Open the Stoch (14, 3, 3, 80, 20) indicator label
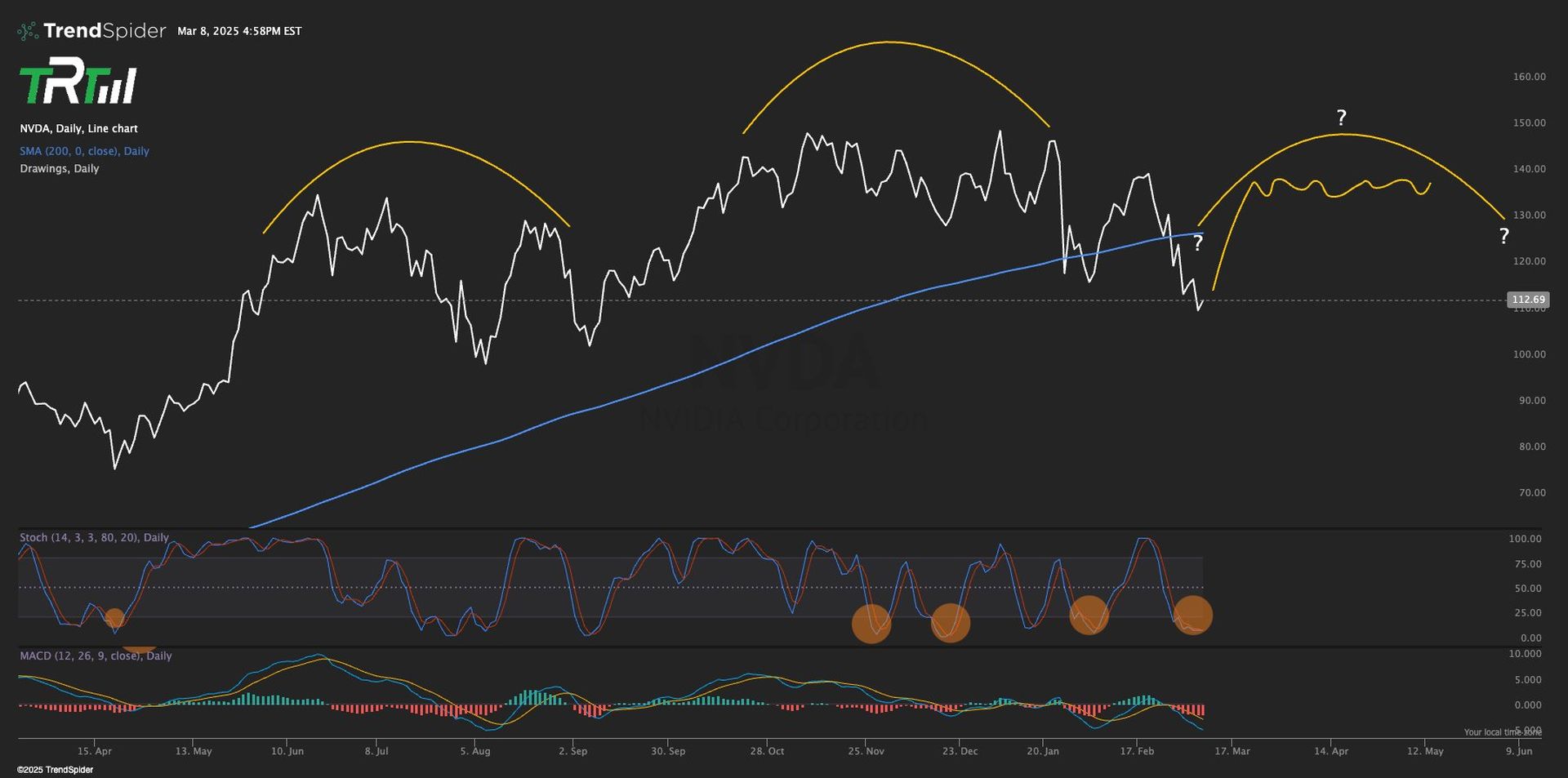The height and width of the screenshot is (778, 1568). [x=94, y=537]
